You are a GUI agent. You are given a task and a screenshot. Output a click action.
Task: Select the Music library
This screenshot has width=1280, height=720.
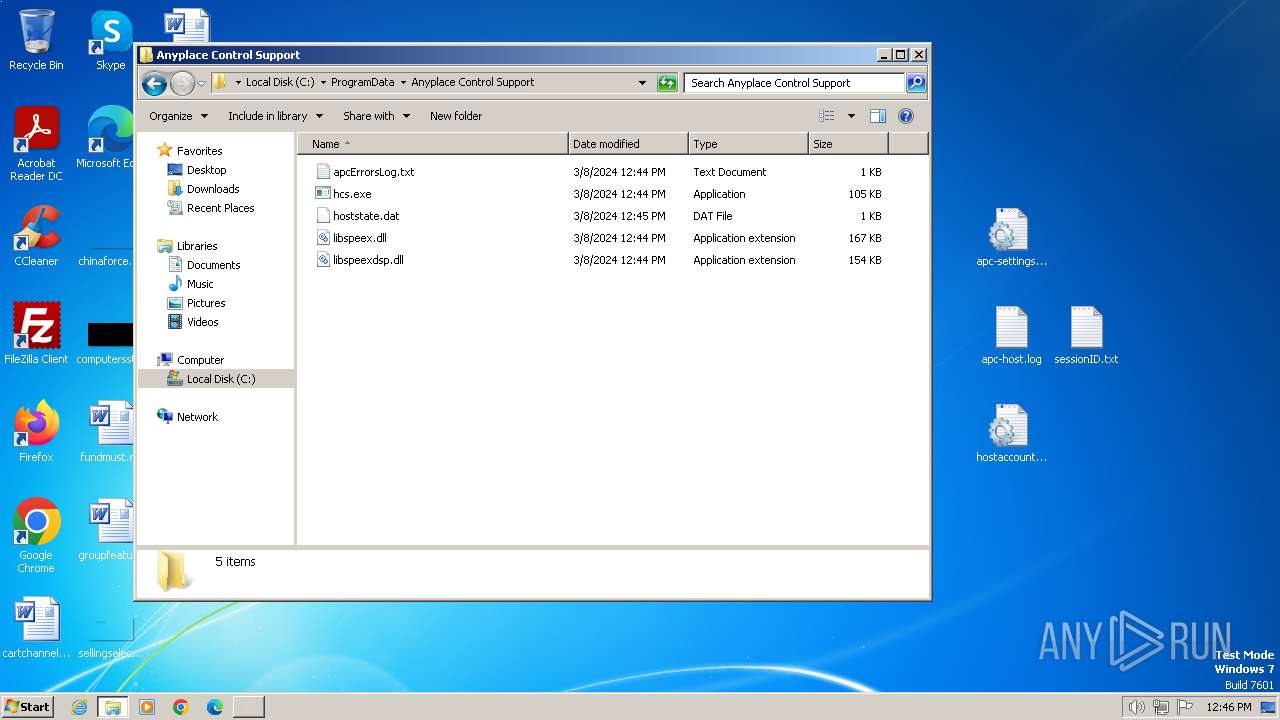point(200,284)
